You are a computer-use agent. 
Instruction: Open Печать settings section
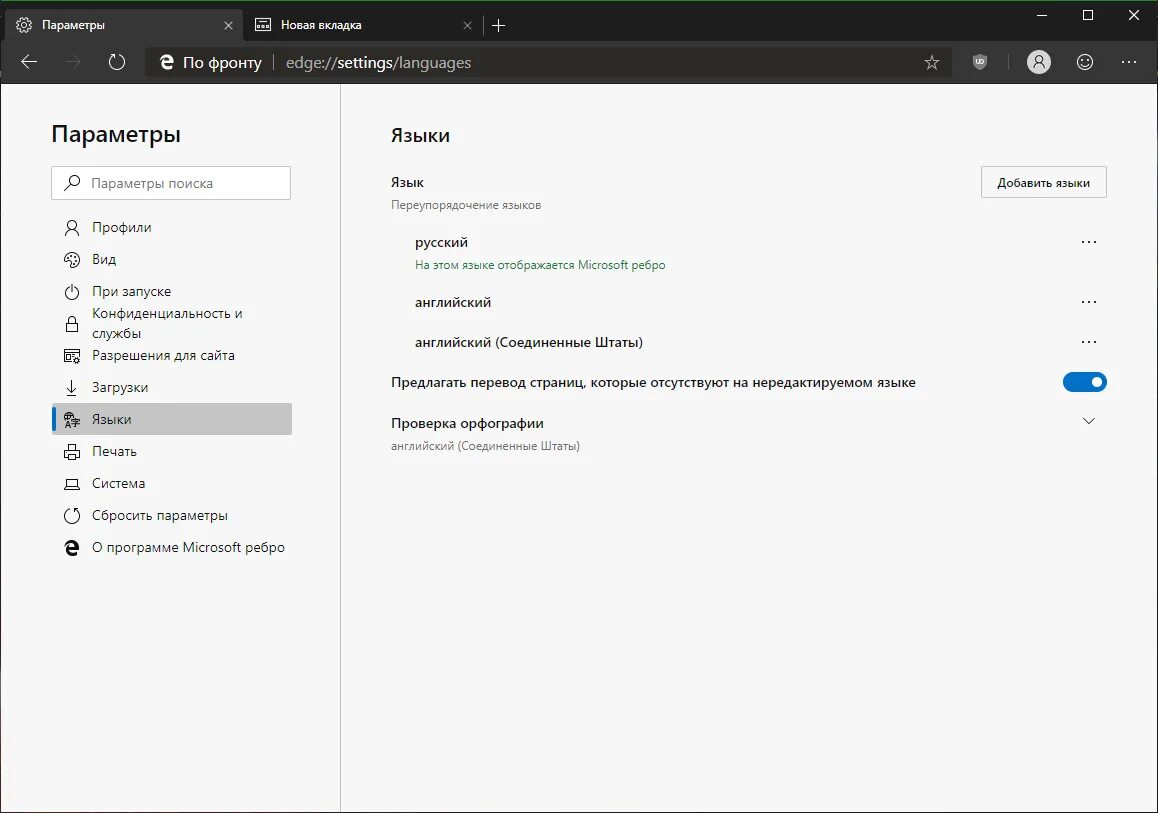pyautogui.click(x=171, y=451)
